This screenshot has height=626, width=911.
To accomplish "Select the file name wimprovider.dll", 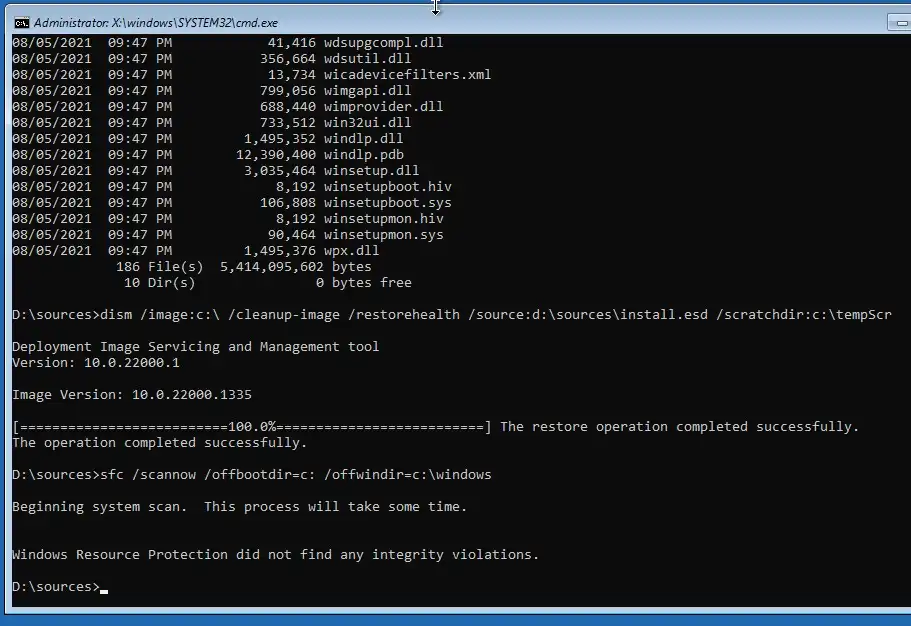I will [383, 106].
